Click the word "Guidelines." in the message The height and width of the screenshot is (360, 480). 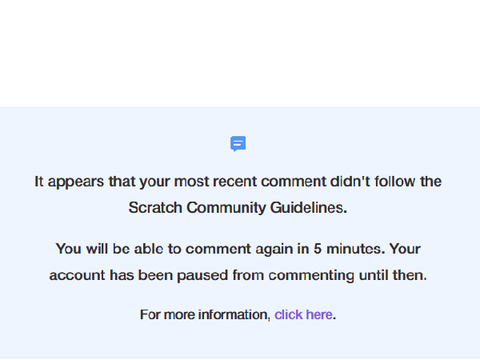coord(309,208)
